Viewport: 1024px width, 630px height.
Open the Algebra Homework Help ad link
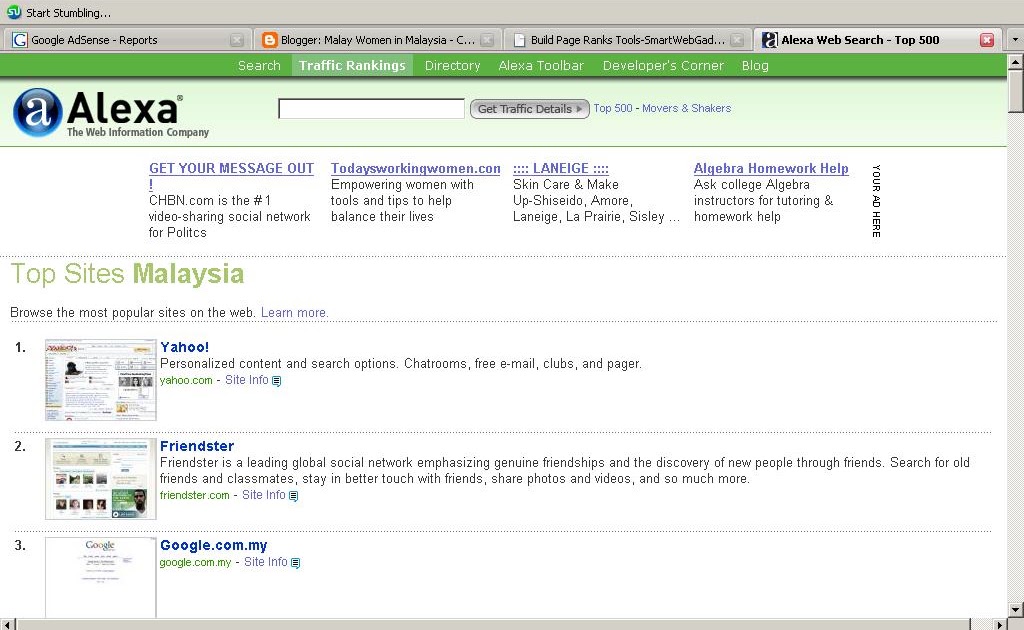tap(771, 168)
